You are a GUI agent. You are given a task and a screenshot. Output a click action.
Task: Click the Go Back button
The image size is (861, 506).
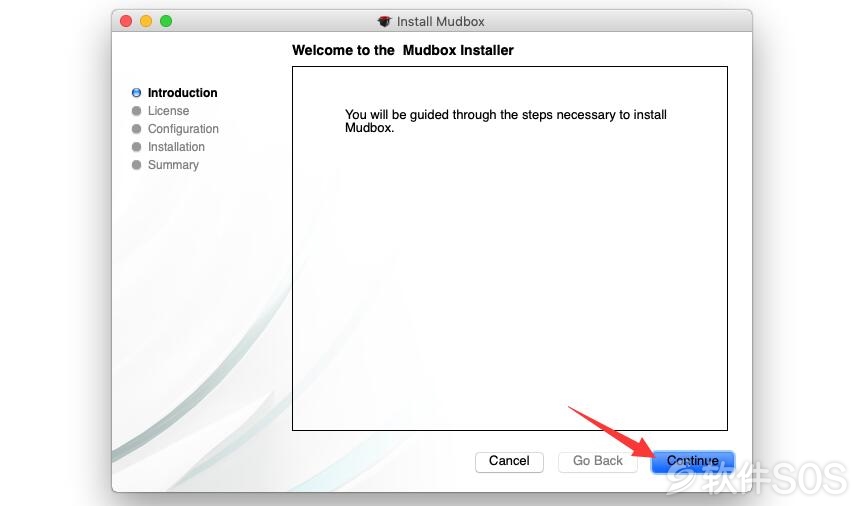tap(597, 461)
